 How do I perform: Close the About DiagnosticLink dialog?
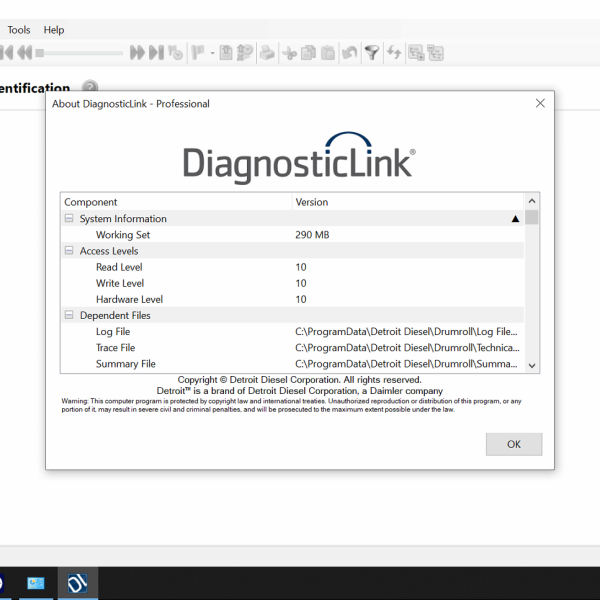(540, 103)
